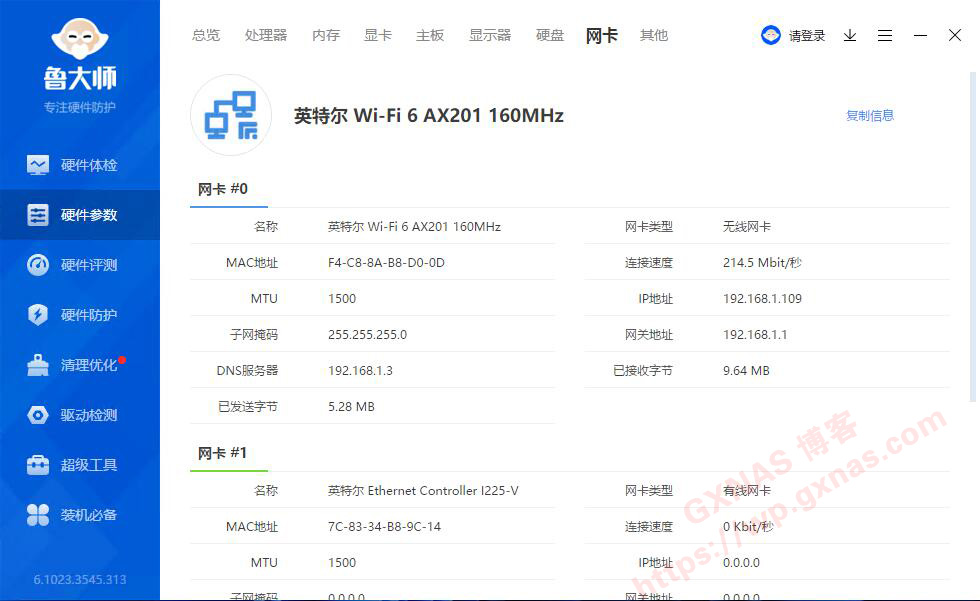This screenshot has width=980, height=601.
Task: Click the 驱动检测 gear icon
Action: [38, 415]
